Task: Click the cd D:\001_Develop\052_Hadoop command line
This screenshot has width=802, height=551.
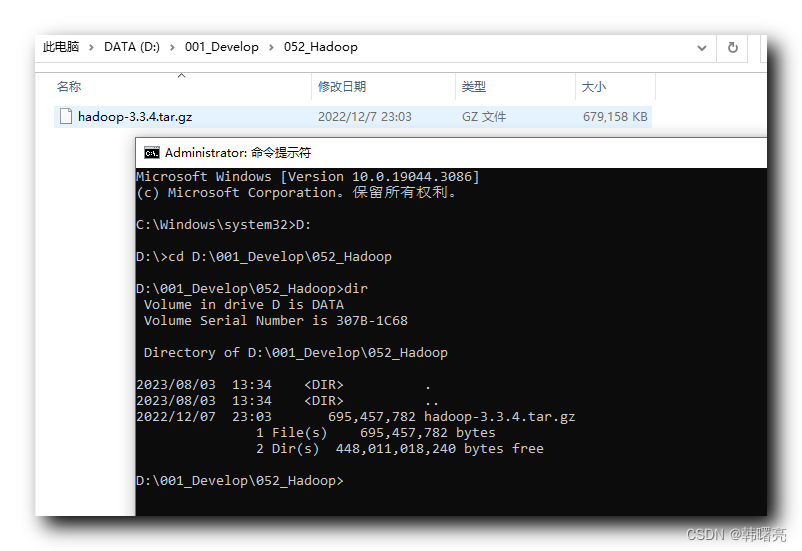Action: tap(264, 257)
